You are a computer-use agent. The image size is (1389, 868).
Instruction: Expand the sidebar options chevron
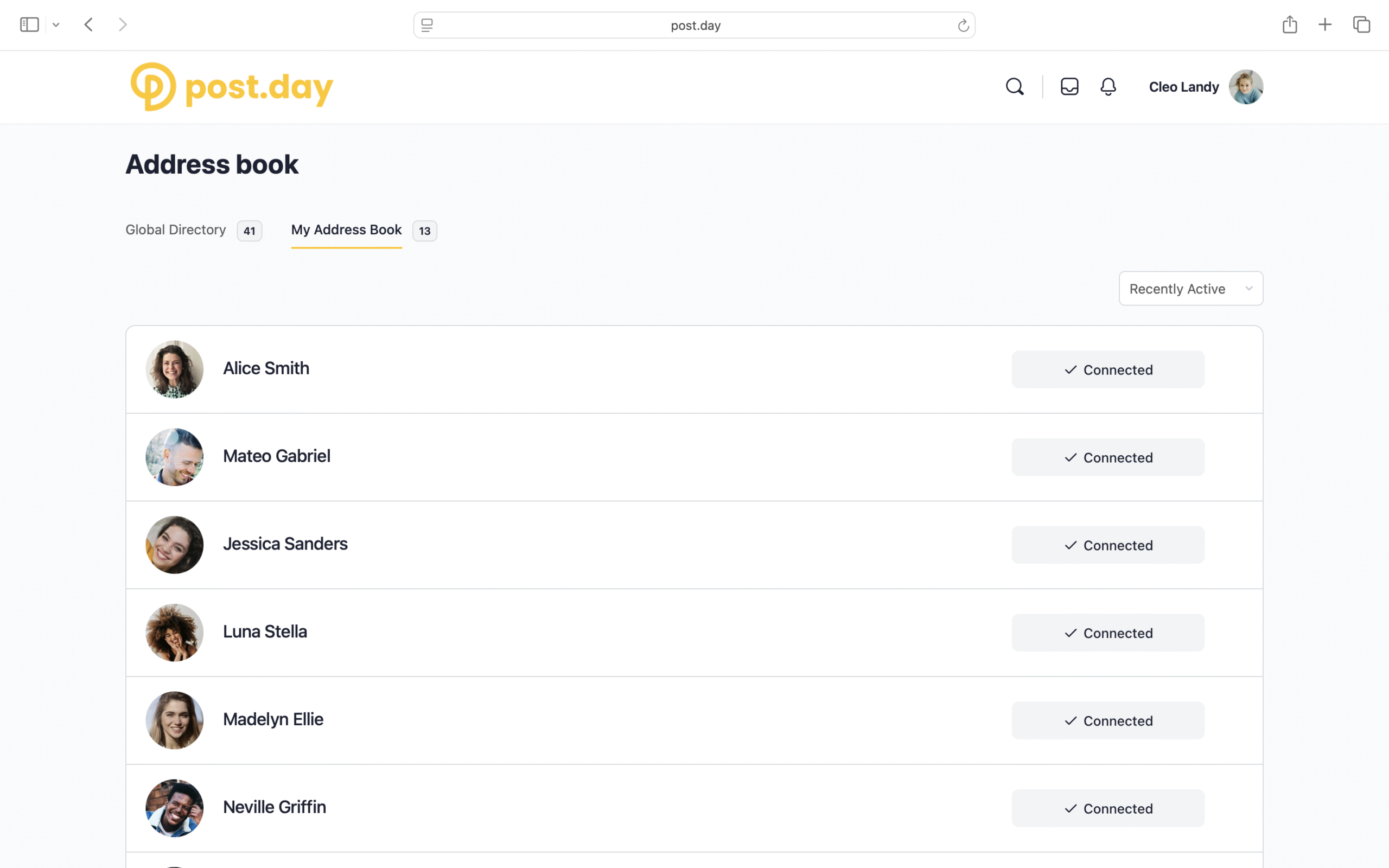pos(56,25)
